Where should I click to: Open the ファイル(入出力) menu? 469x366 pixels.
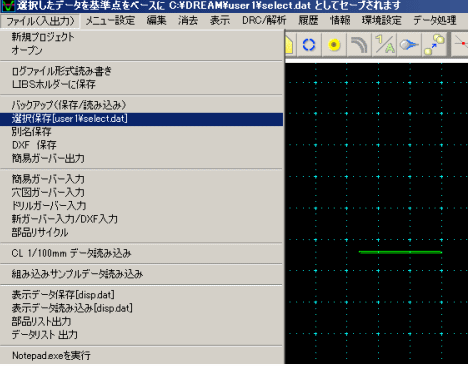pyautogui.click(x=40, y=21)
